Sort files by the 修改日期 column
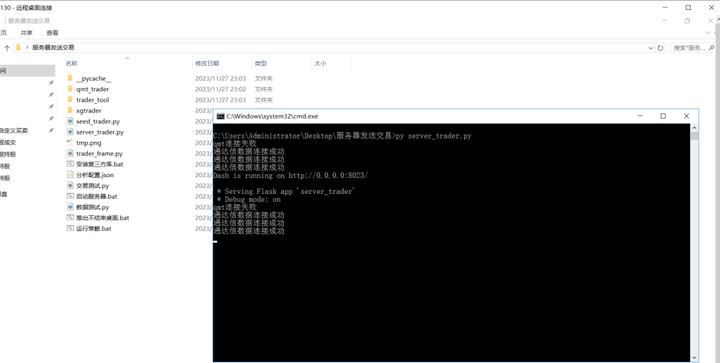 click(207, 63)
